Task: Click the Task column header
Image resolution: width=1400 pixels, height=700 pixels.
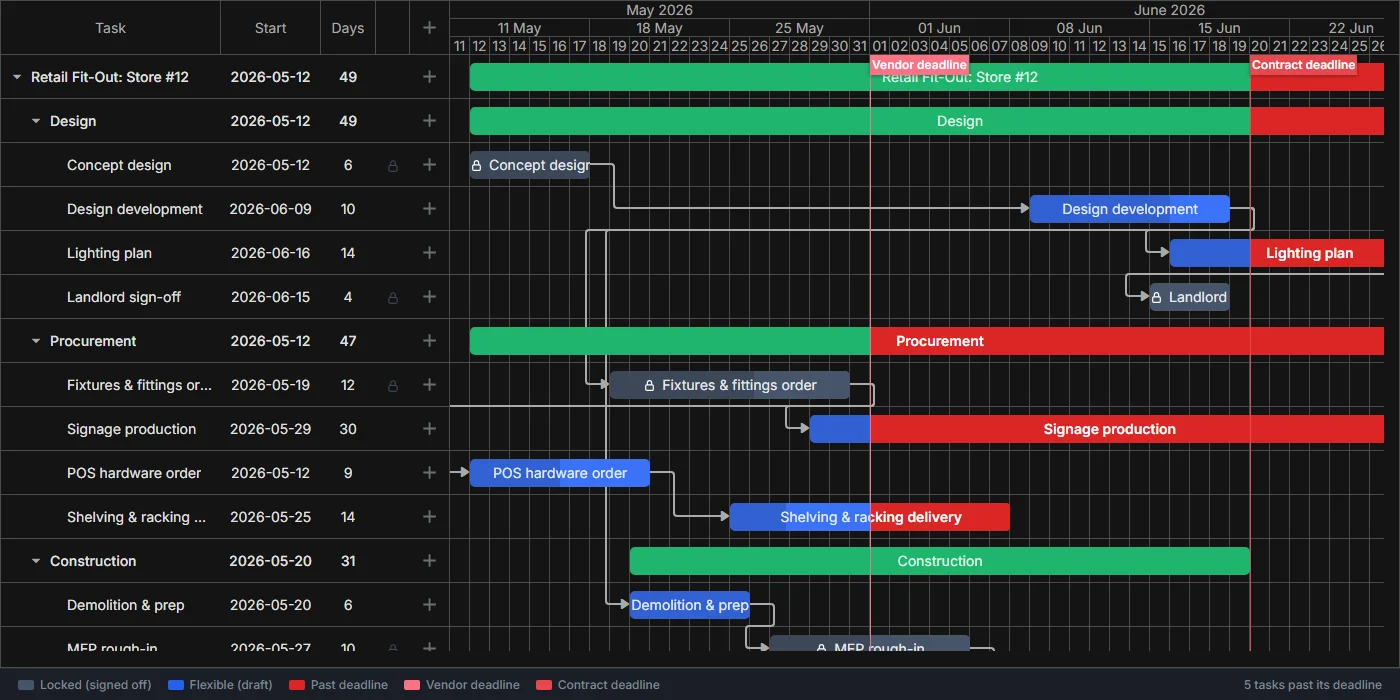Action: (110, 28)
